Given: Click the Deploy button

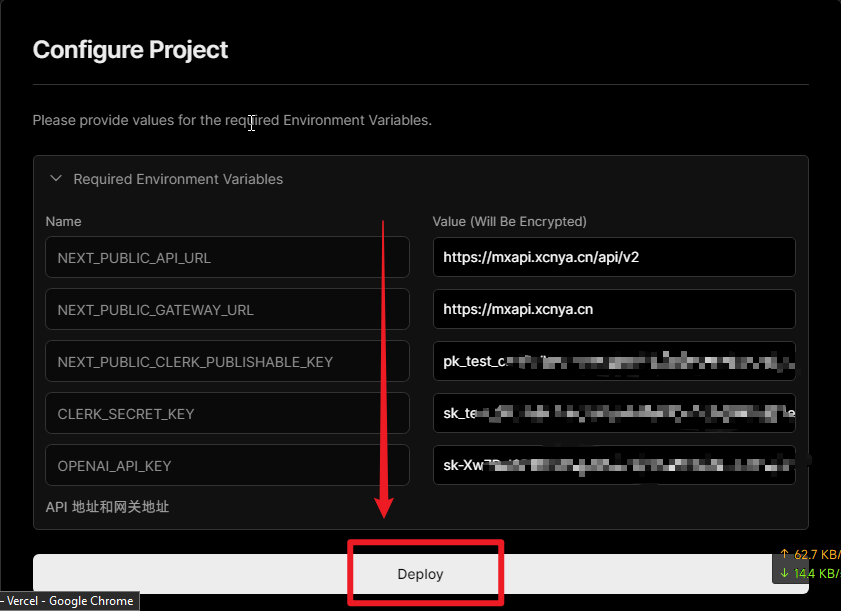Looking at the screenshot, I should (420, 573).
